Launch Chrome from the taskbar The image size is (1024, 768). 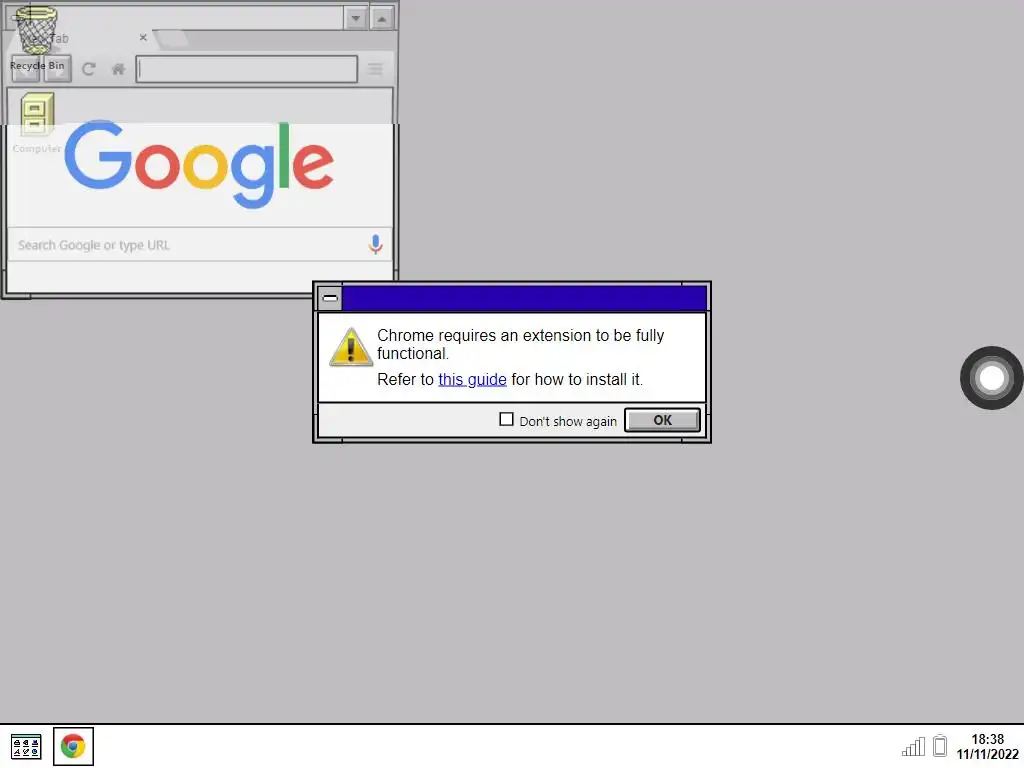pos(73,746)
